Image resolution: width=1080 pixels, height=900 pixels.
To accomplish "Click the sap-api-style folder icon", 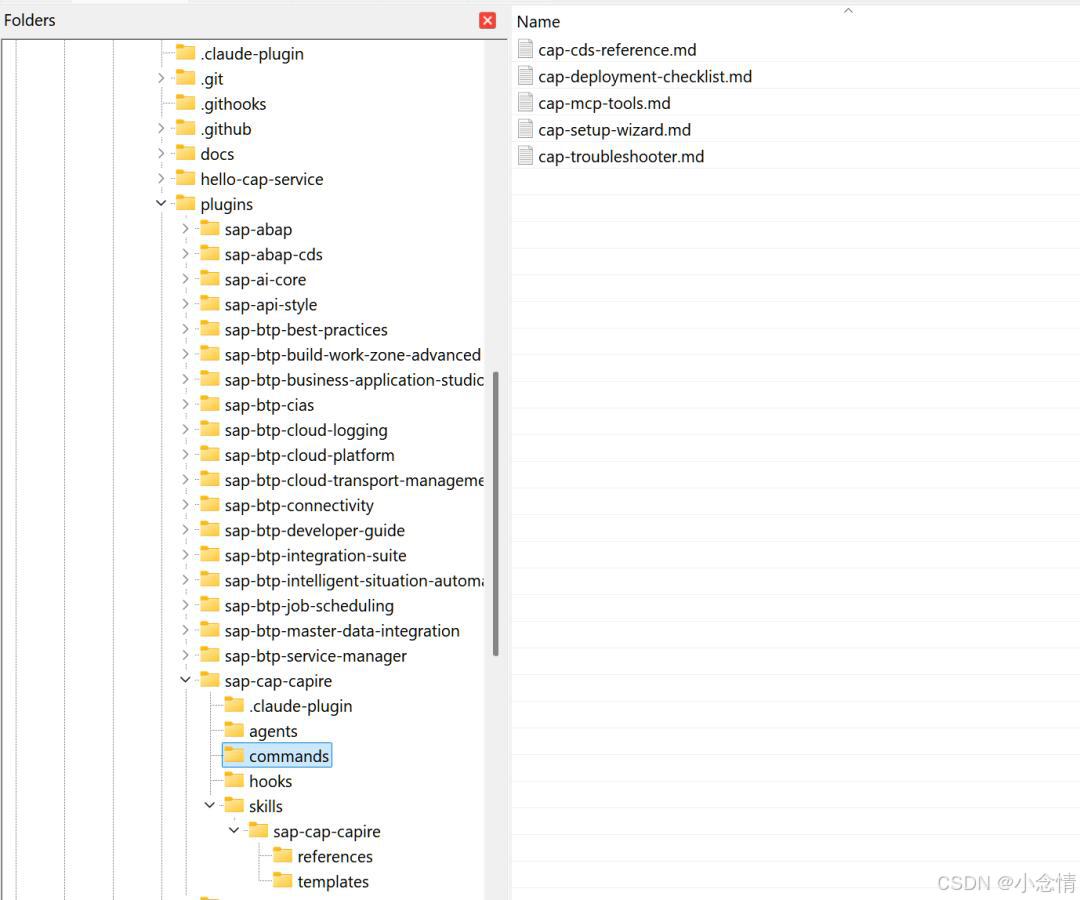I will coord(209,304).
